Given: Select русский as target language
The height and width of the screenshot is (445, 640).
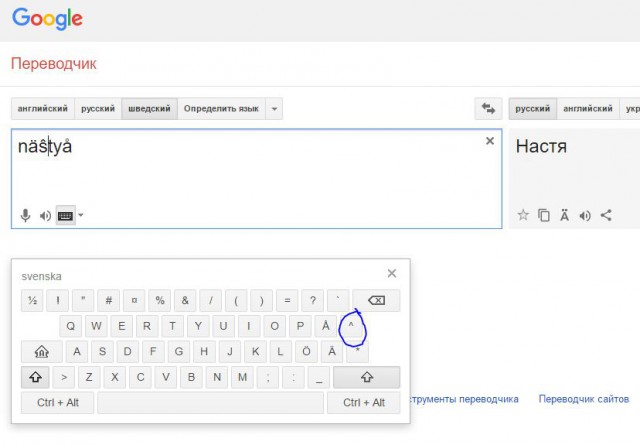Looking at the screenshot, I should 533,109.
